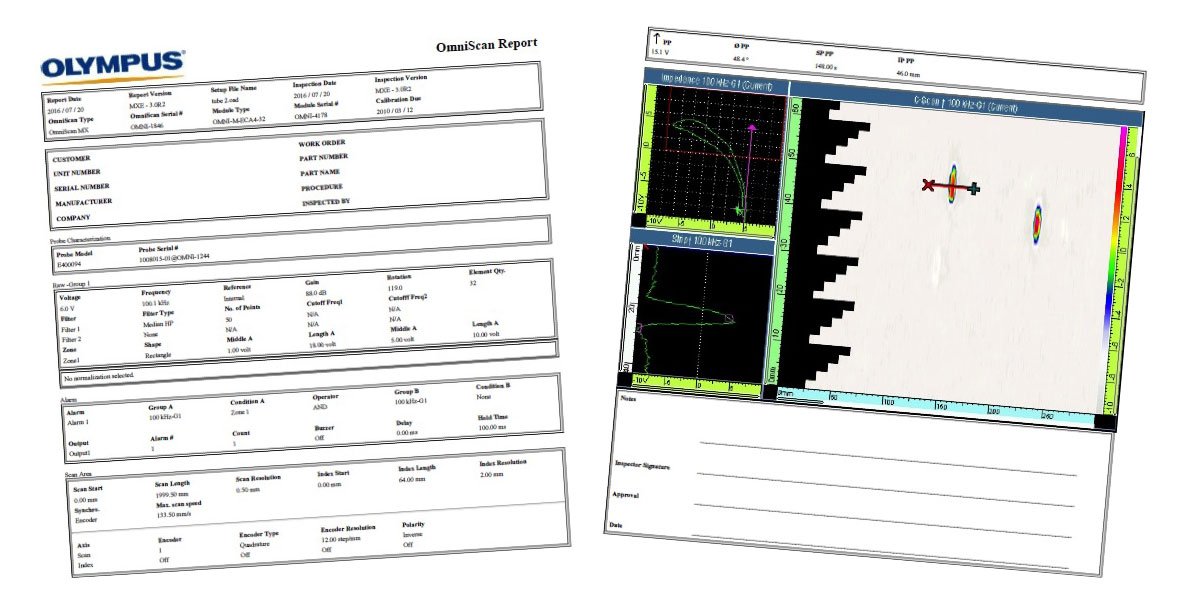This screenshot has height=601, width=1186.
Task: Select the defect indication under the red cursor line
Action: coord(952,184)
